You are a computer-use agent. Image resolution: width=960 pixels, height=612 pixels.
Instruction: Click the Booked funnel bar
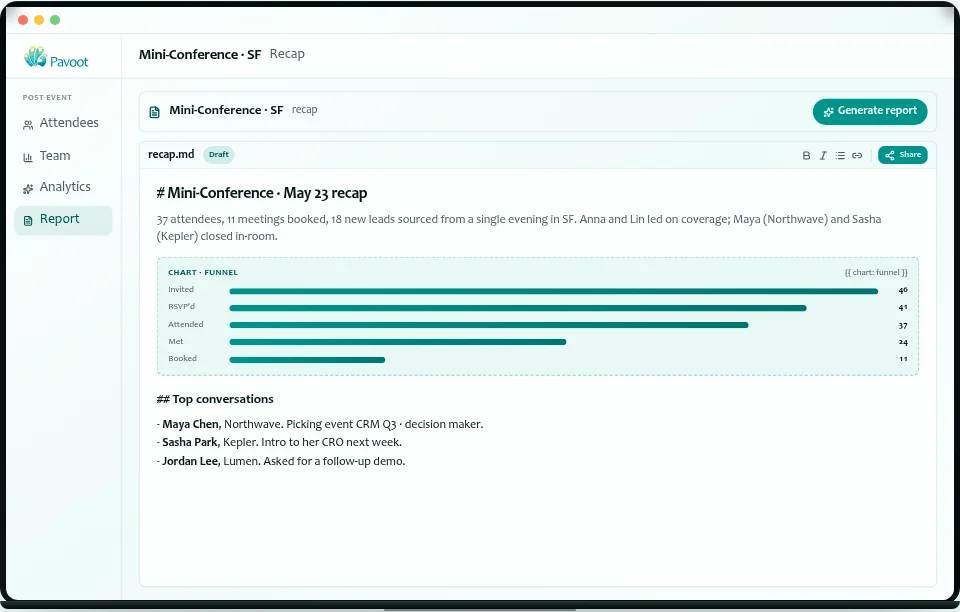307,360
